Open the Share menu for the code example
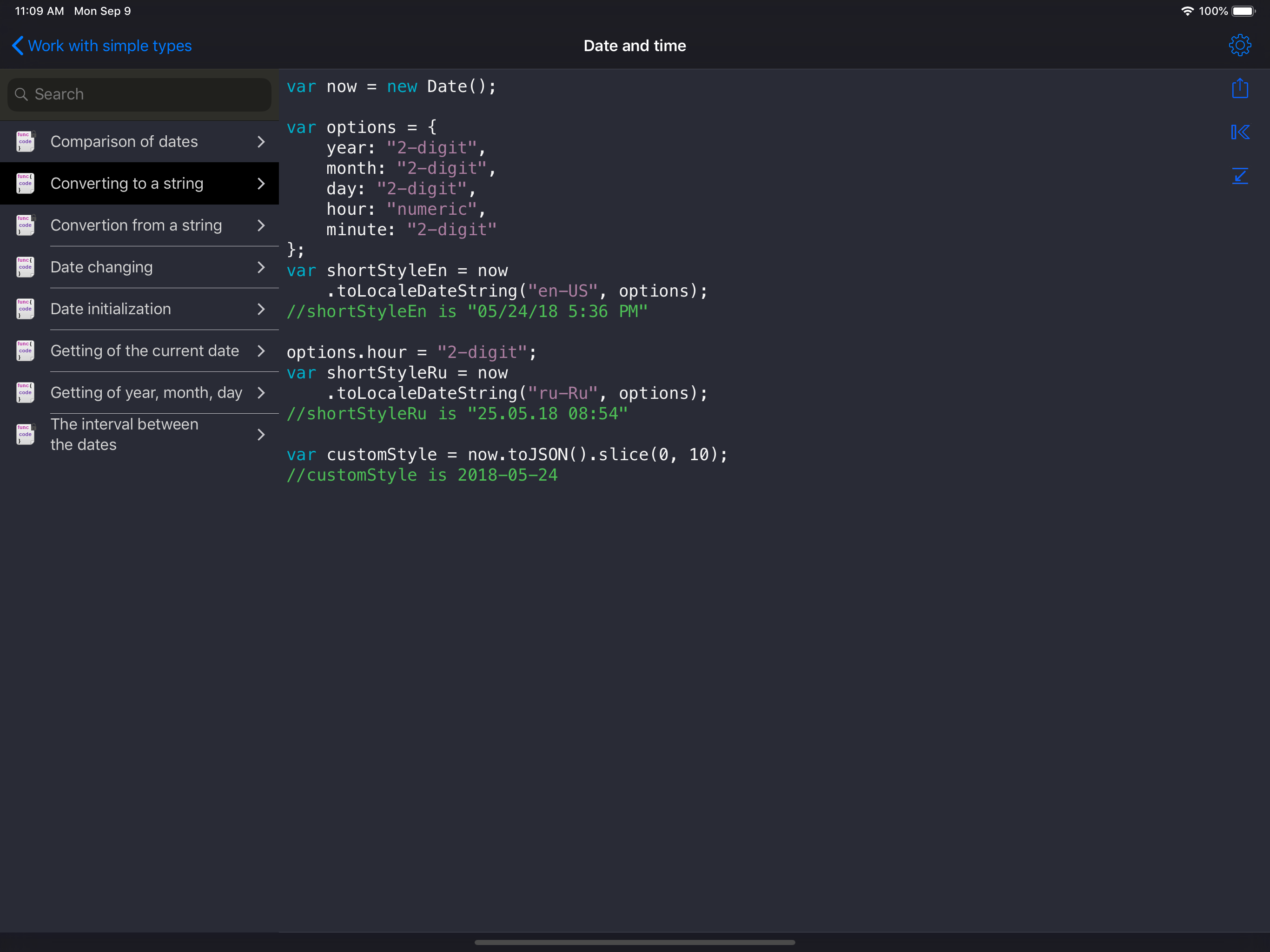 click(x=1240, y=88)
